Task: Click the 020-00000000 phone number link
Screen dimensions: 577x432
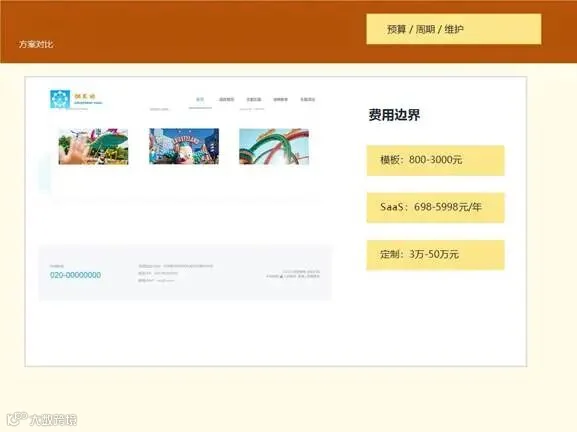Action: (75, 275)
